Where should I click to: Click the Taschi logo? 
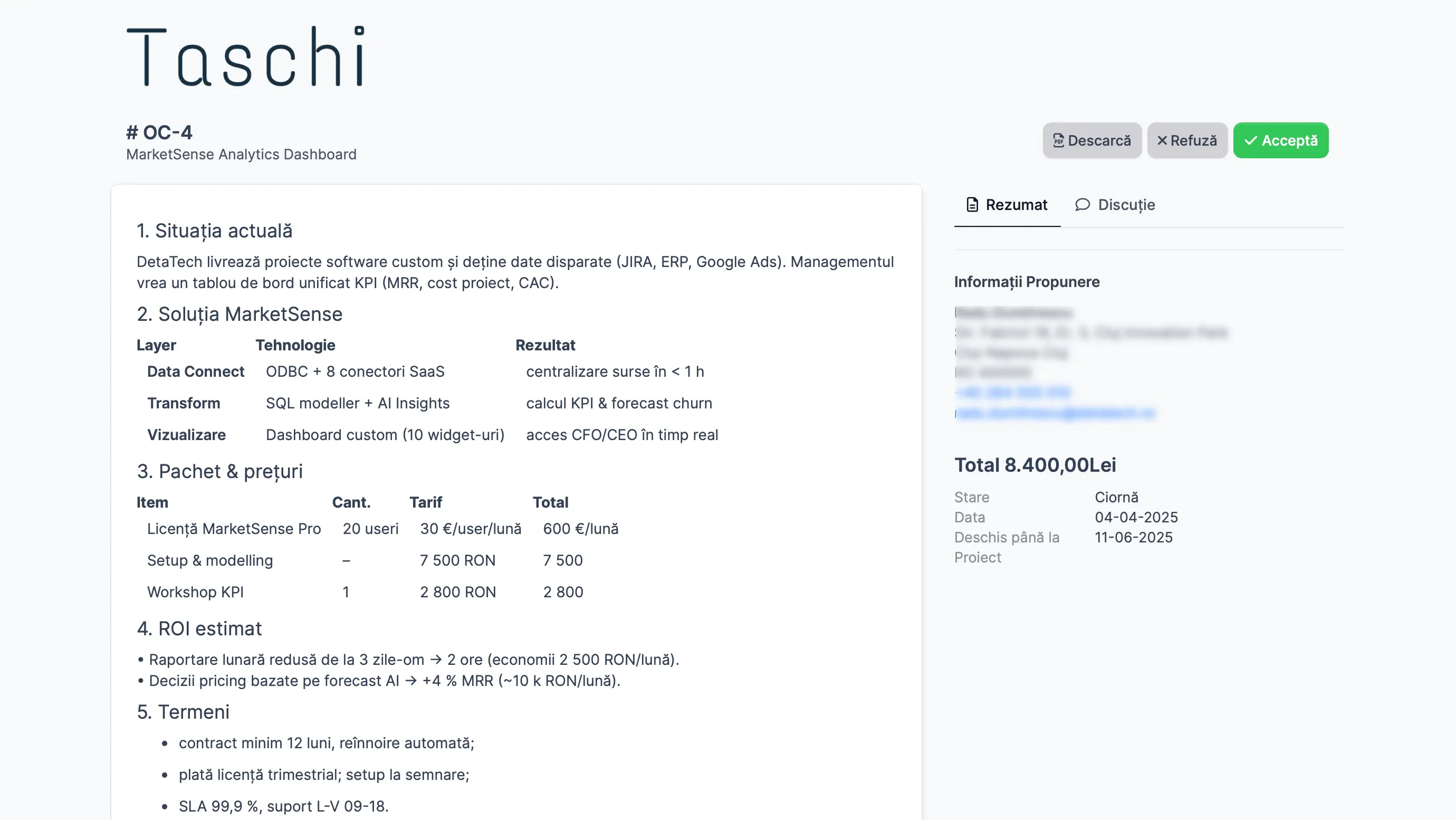click(x=245, y=56)
